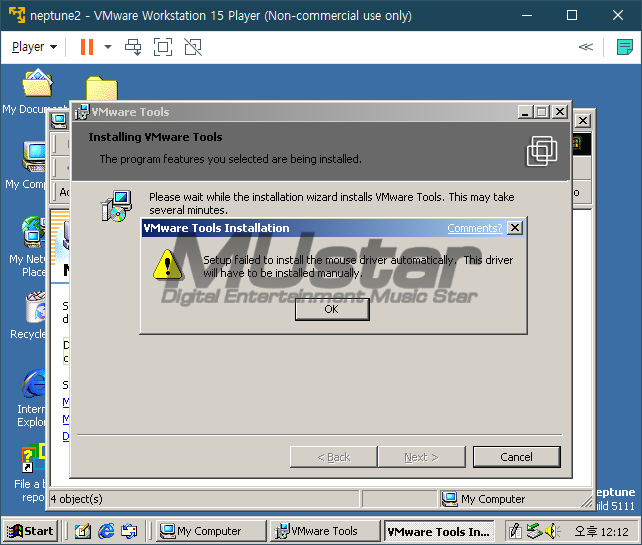Click the third Quick Launch icon

click(x=129, y=531)
